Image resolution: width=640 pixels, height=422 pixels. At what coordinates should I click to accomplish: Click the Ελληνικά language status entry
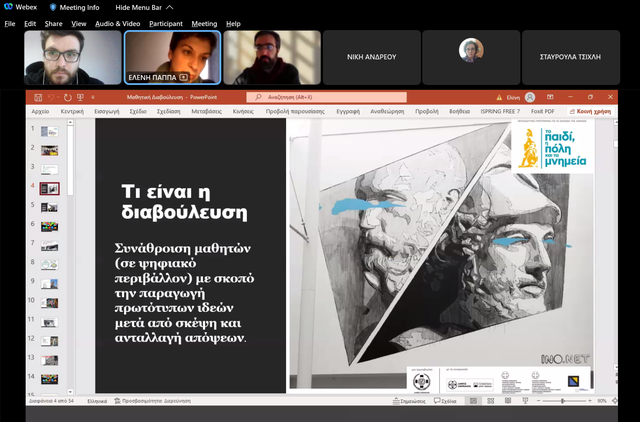click(x=97, y=401)
